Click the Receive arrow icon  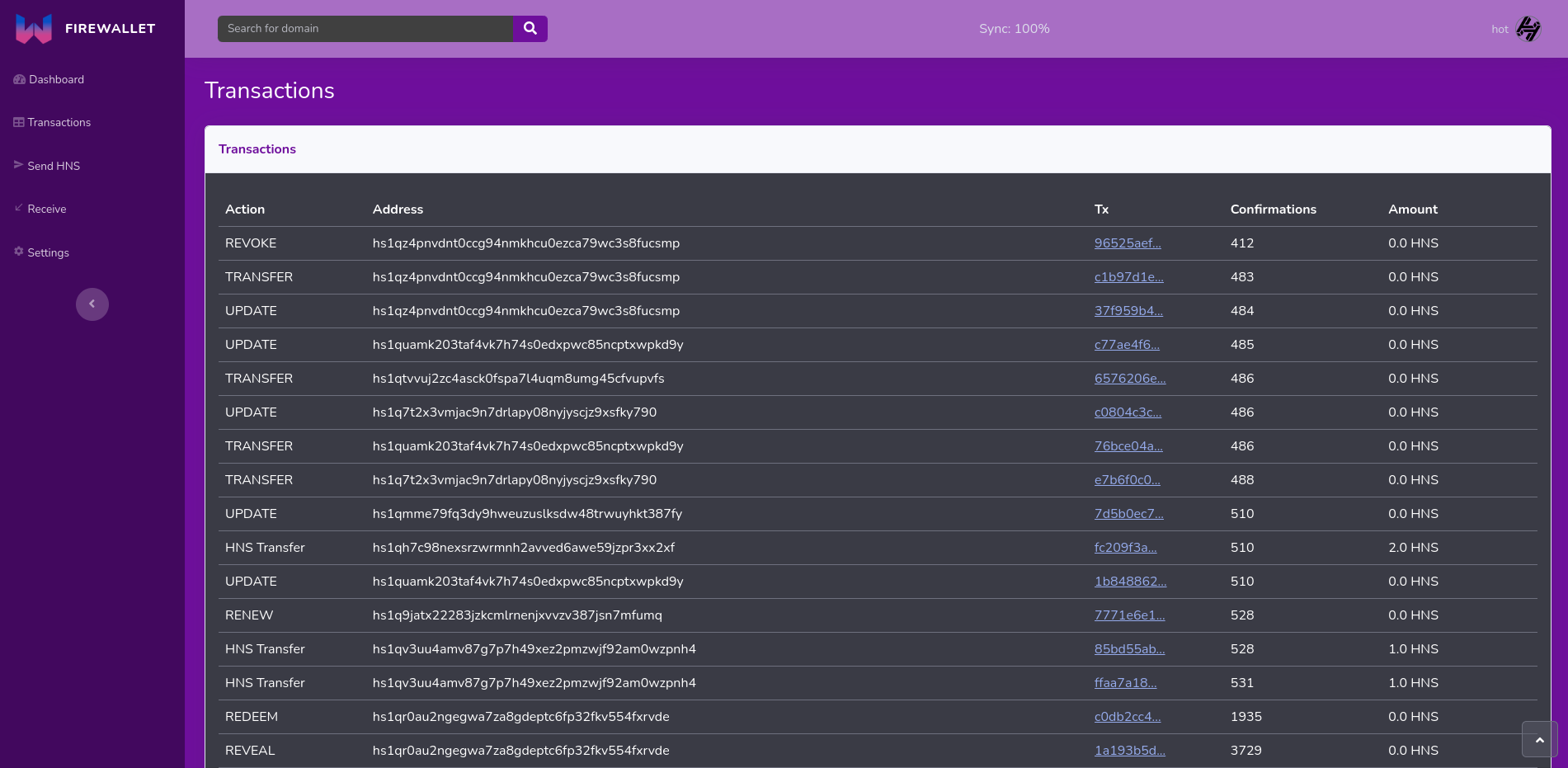click(18, 208)
